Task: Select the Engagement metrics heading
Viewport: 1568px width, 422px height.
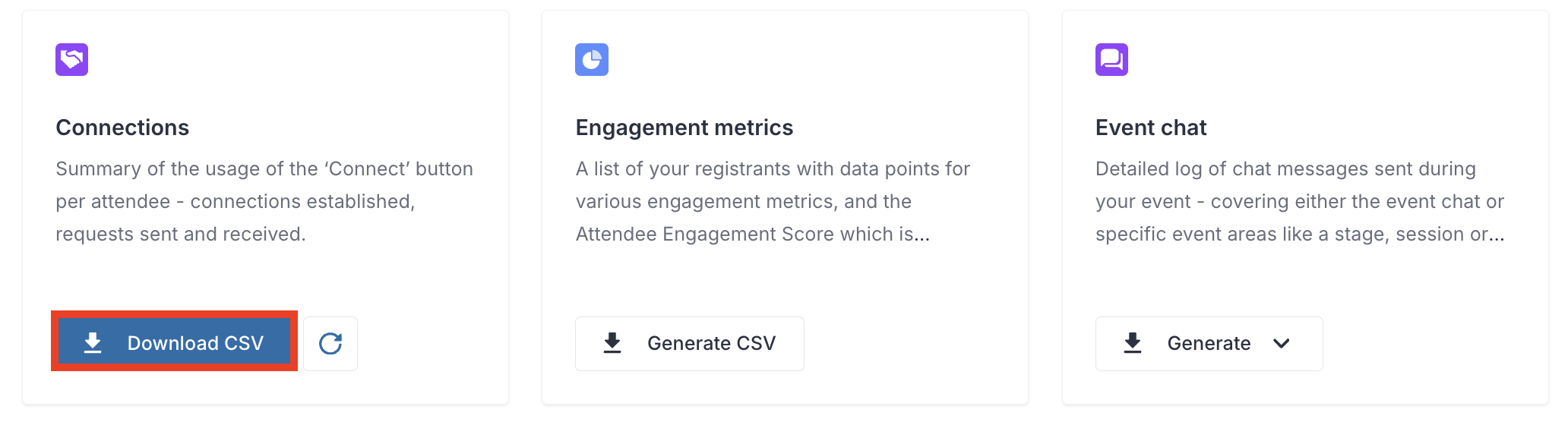Action: click(x=684, y=128)
